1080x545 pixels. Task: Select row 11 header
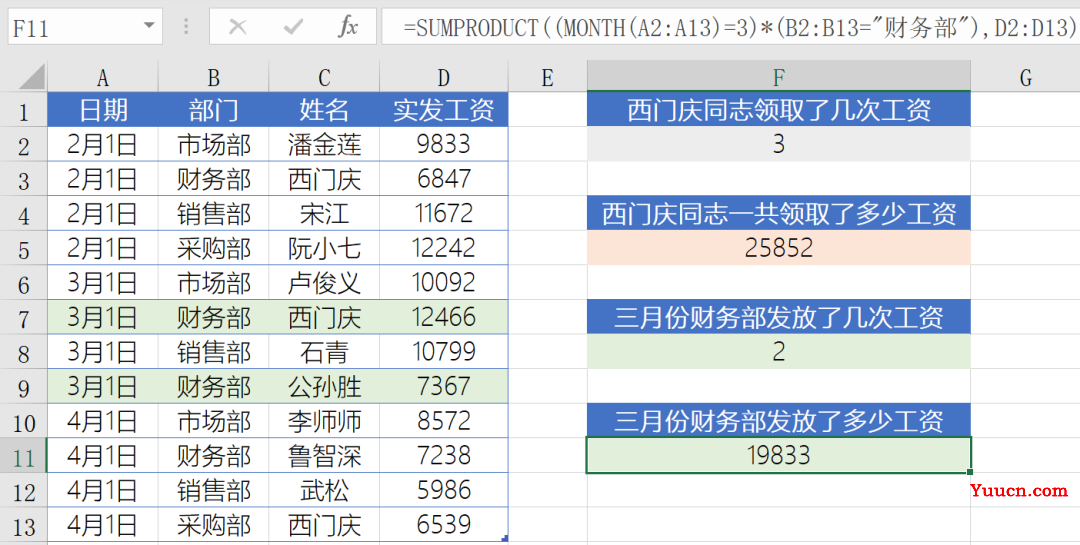point(23,455)
